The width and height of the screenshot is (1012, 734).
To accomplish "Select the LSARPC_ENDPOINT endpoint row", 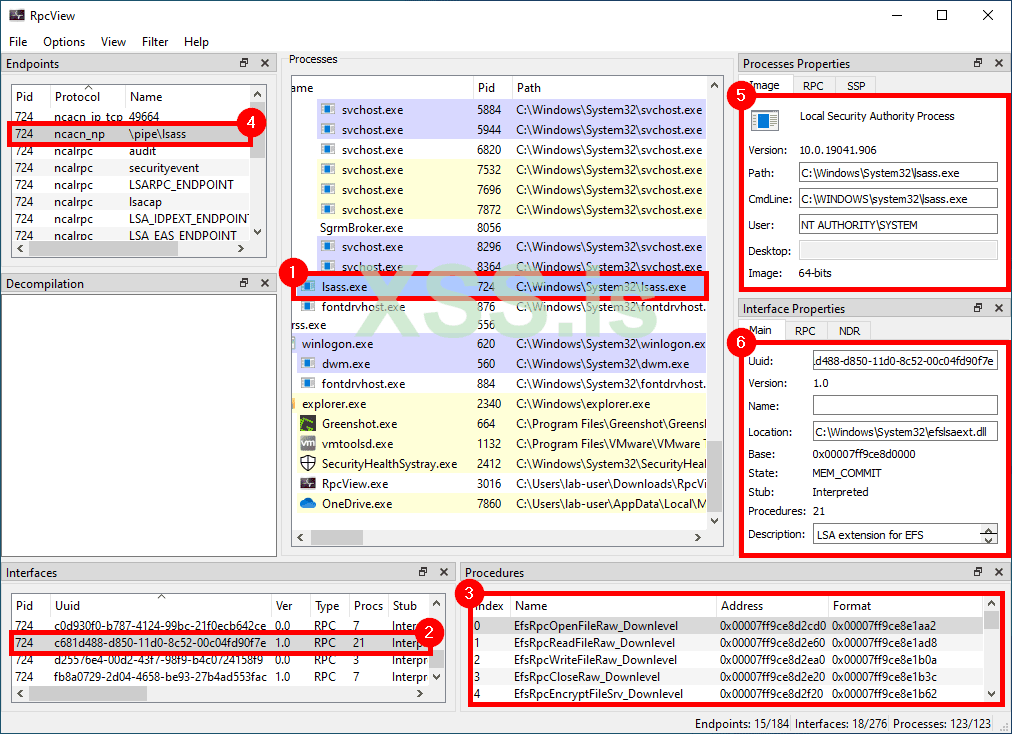I will click(132, 185).
